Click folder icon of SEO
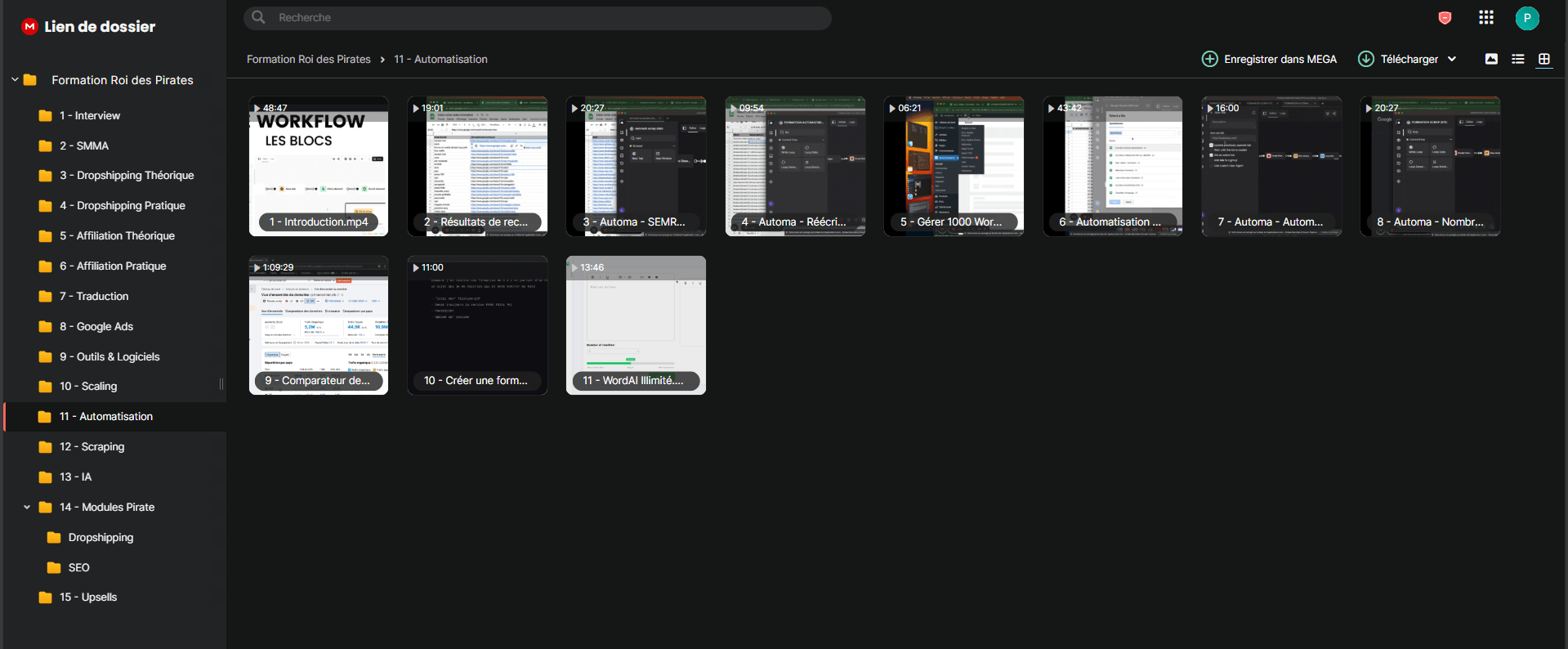This screenshot has width=1568, height=649. point(55,568)
